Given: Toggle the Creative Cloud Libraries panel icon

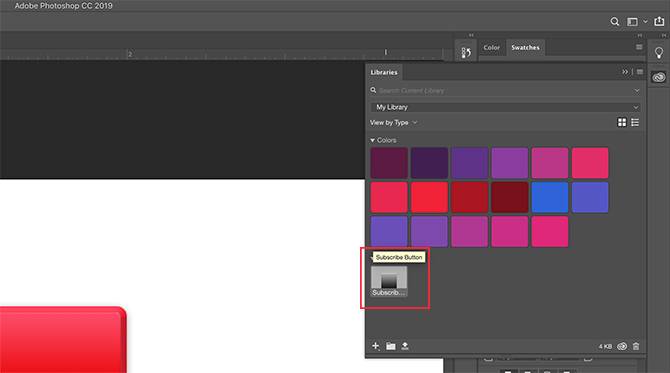Looking at the screenshot, I should [659, 77].
